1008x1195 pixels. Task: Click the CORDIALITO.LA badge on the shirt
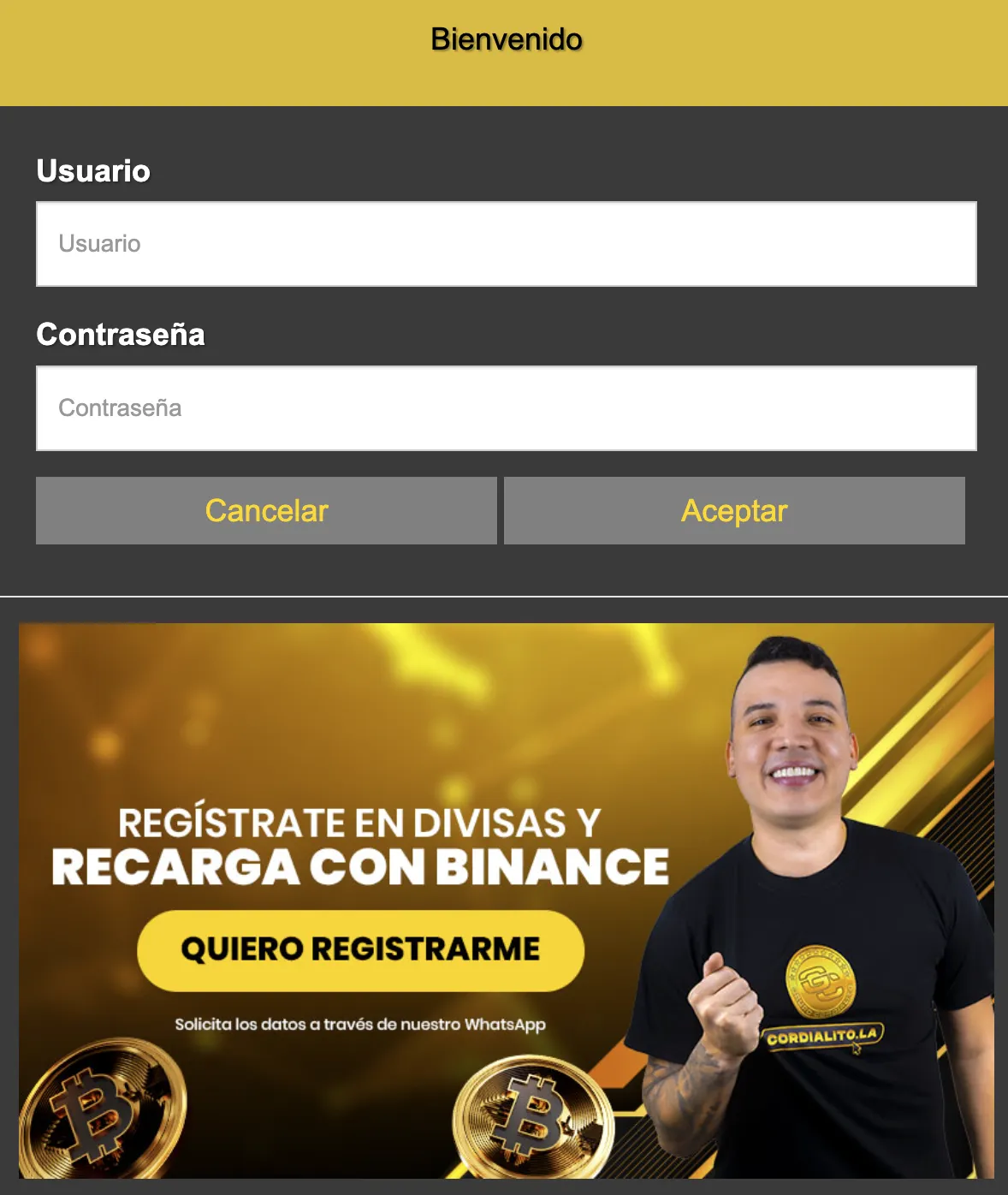821,1036
